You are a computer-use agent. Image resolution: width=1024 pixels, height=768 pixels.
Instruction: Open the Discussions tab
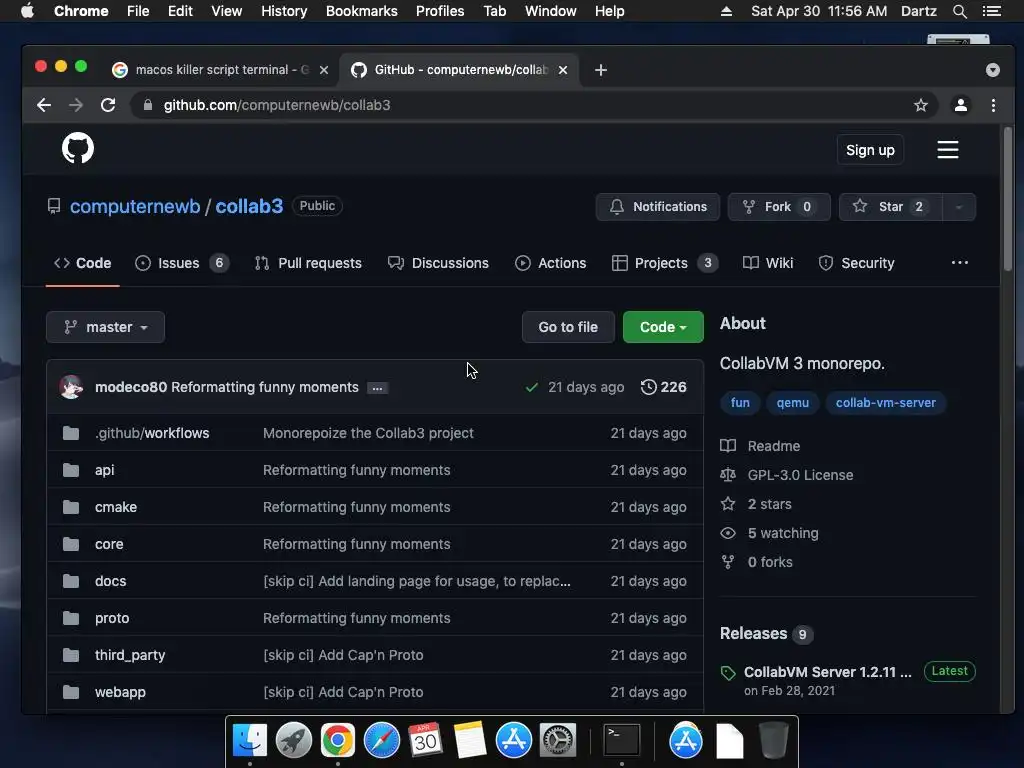click(x=438, y=263)
